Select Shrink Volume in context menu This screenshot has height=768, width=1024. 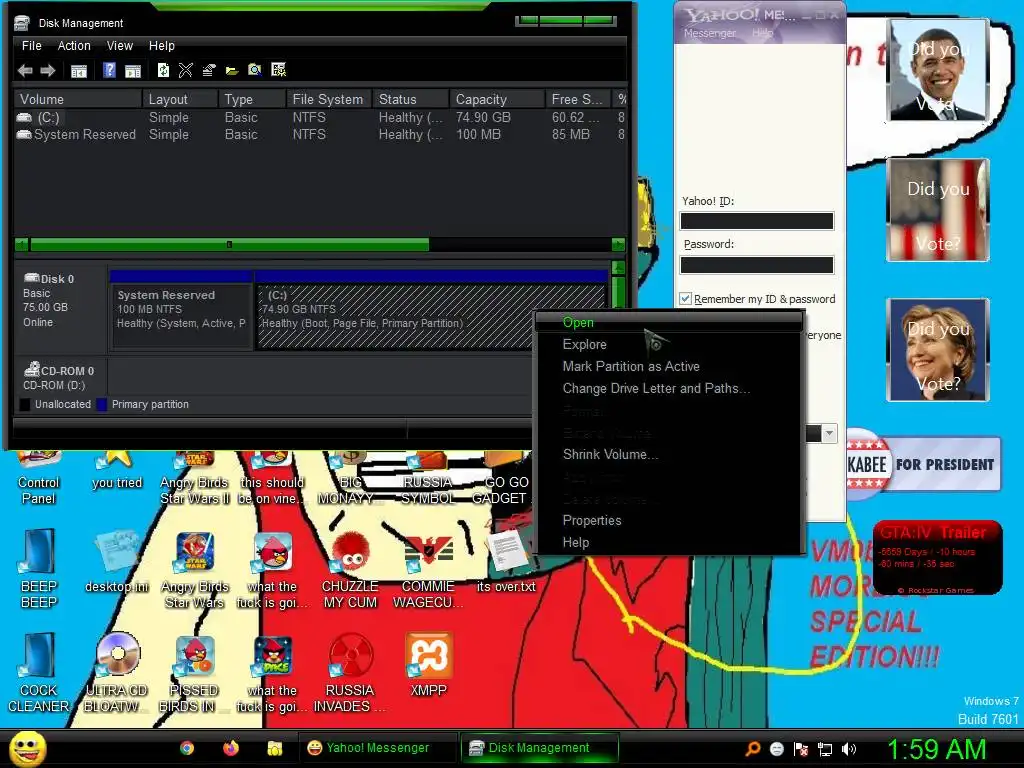669,455
